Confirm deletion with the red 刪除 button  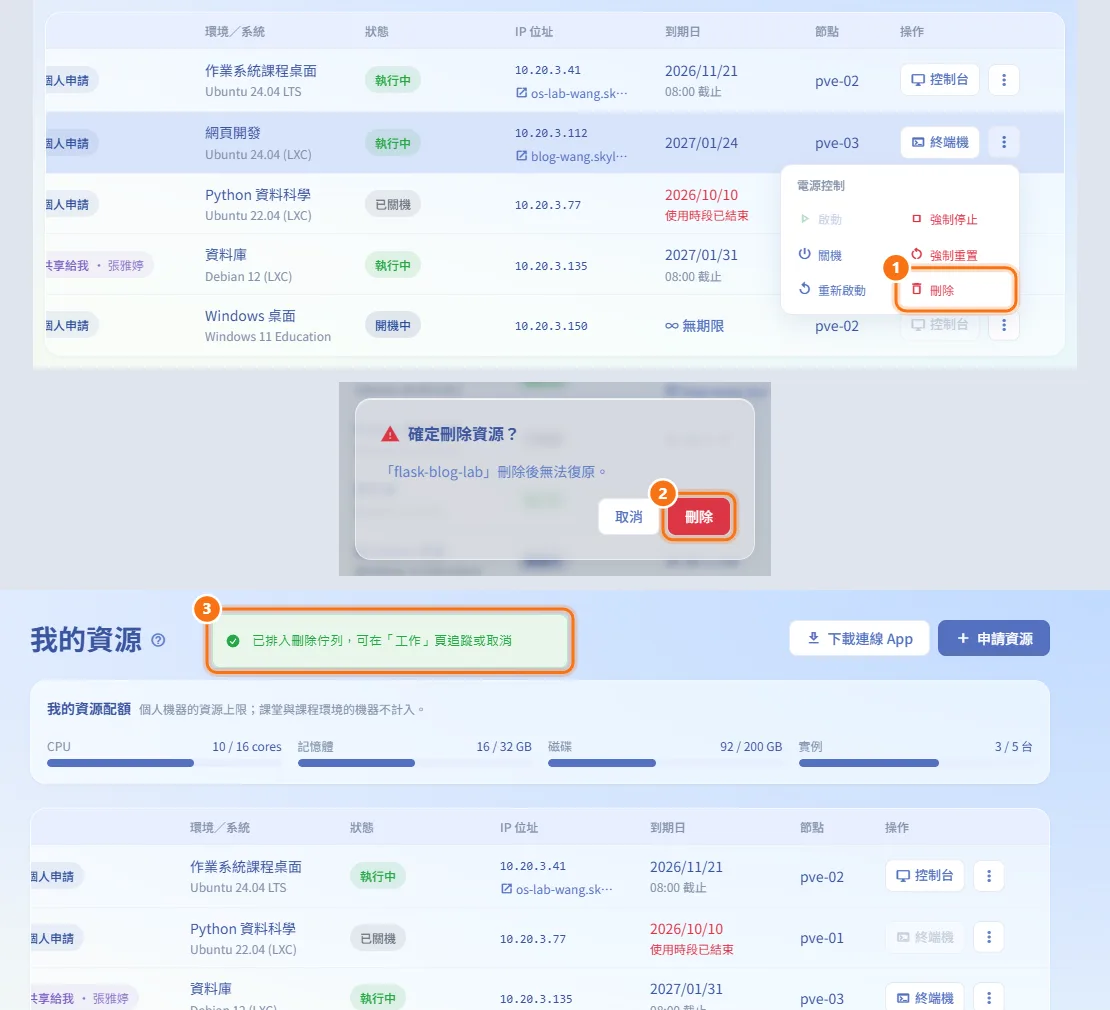[699, 517]
